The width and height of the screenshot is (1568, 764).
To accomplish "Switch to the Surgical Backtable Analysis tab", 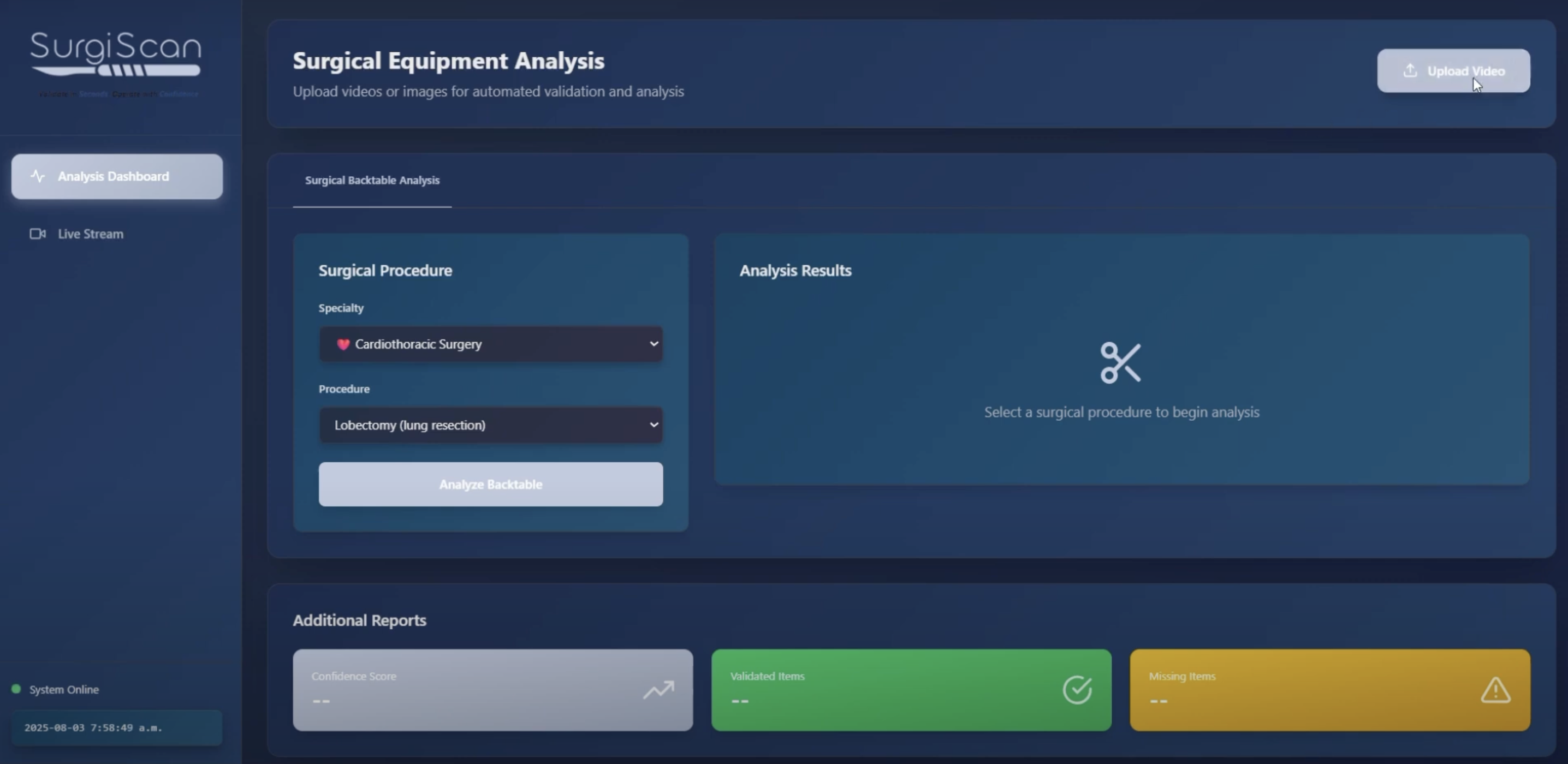I will 372,181.
